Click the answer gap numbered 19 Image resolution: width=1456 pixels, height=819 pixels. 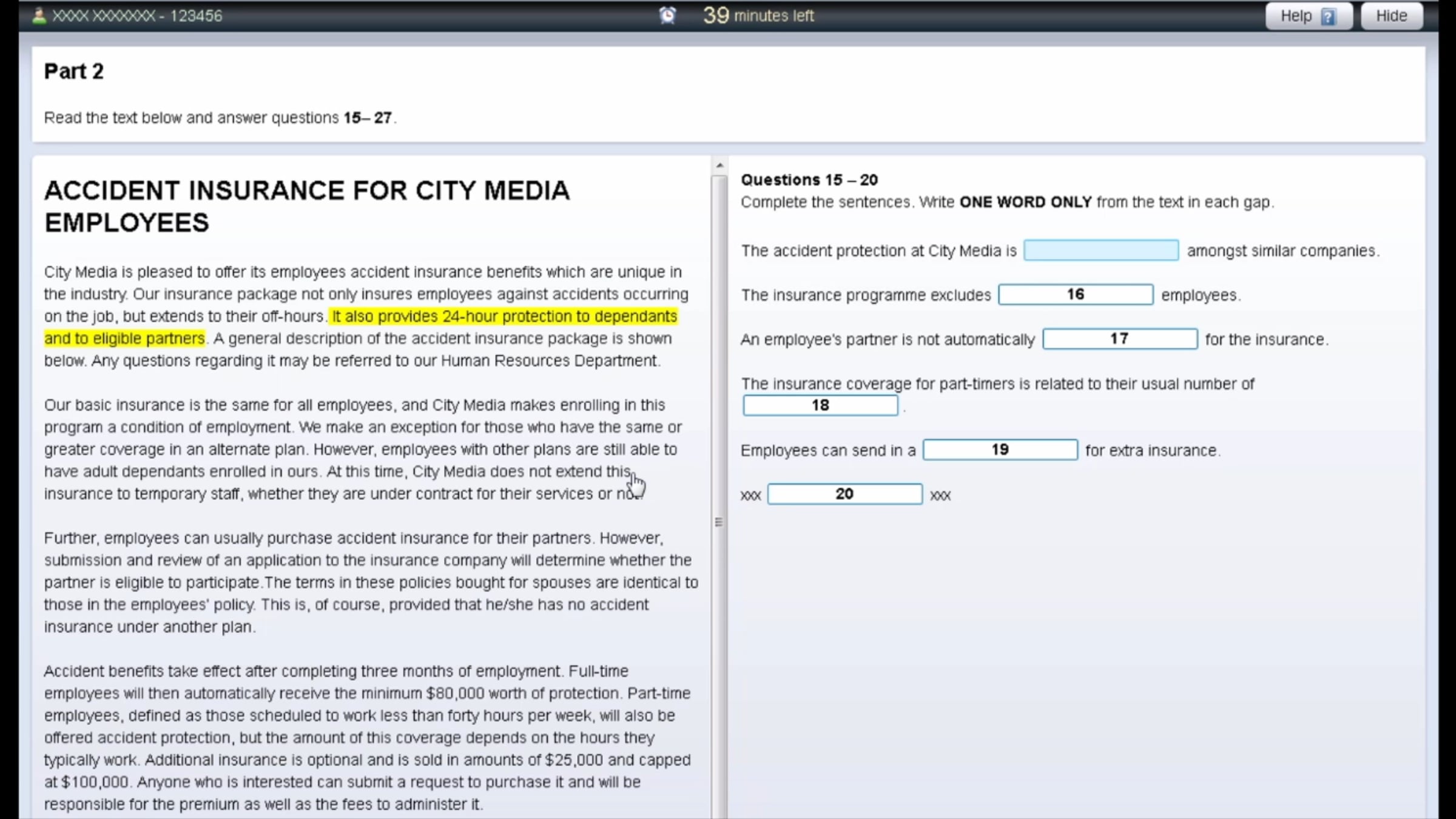coord(1000,450)
